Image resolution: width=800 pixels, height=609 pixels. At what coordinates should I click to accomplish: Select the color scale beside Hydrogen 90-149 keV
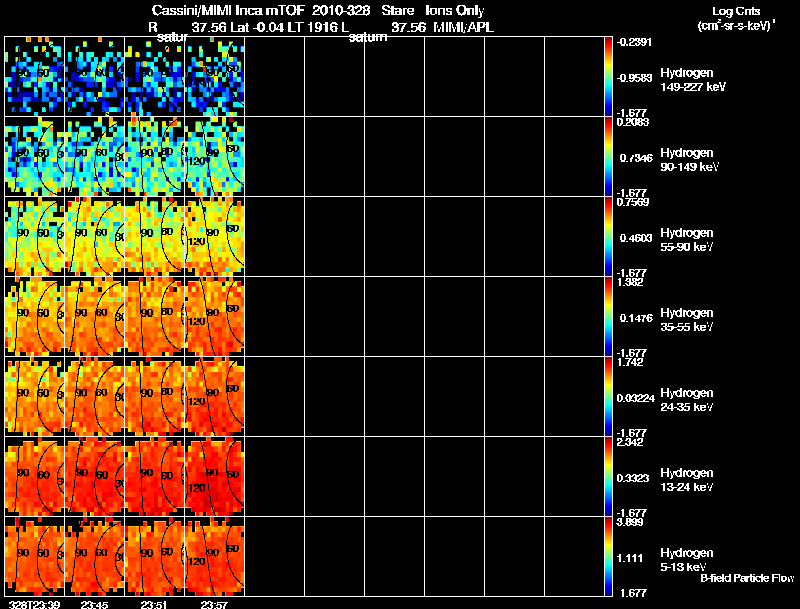pos(609,157)
